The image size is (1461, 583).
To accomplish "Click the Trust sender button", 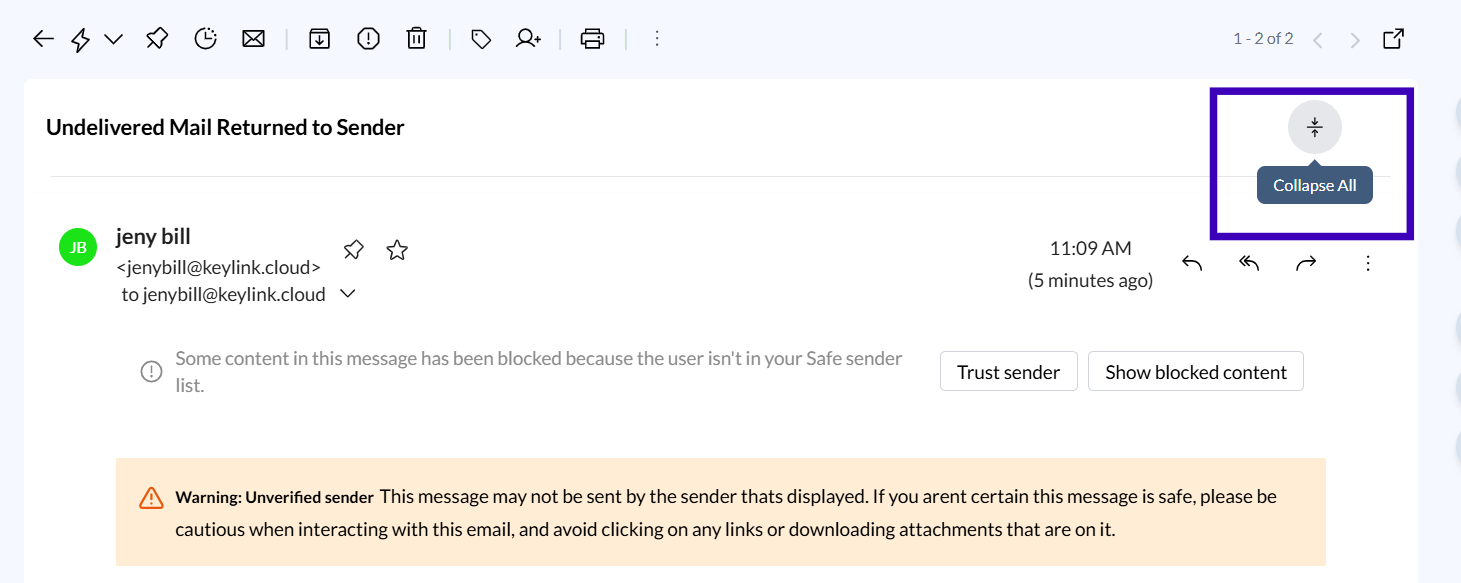I will [1008, 372].
